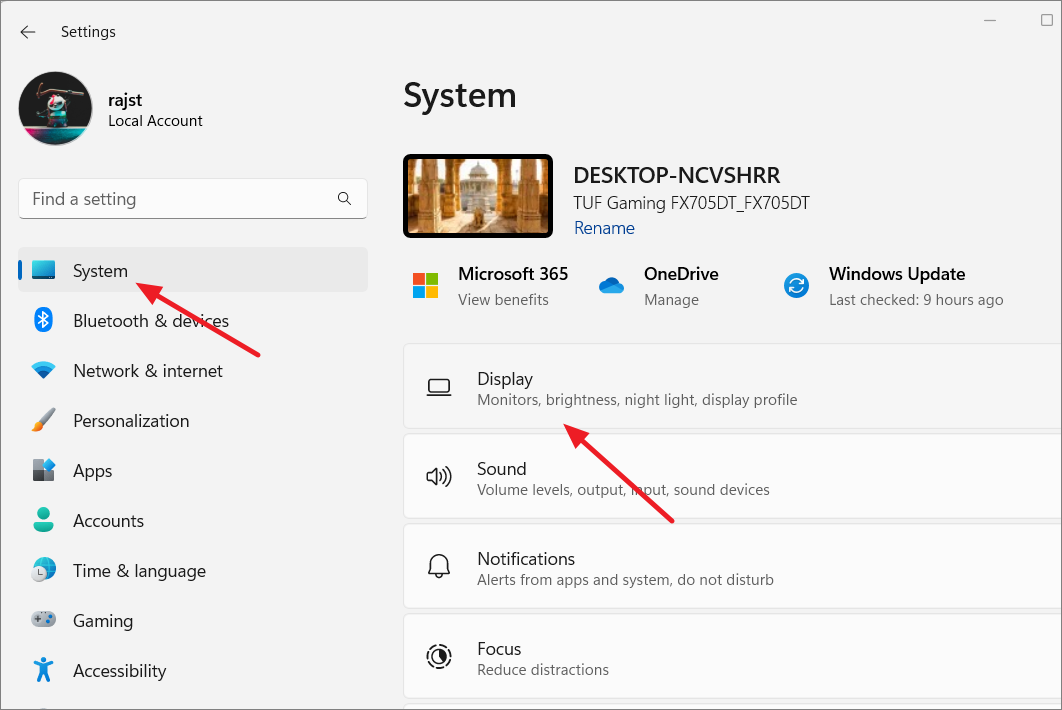This screenshot has height=710, width=1062.
Task: Open the Sound settings card
Action: click(x=732, y=477)
